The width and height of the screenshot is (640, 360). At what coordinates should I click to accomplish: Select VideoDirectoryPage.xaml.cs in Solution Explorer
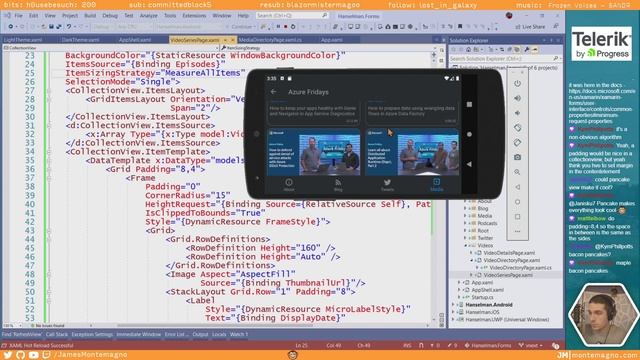520,268
